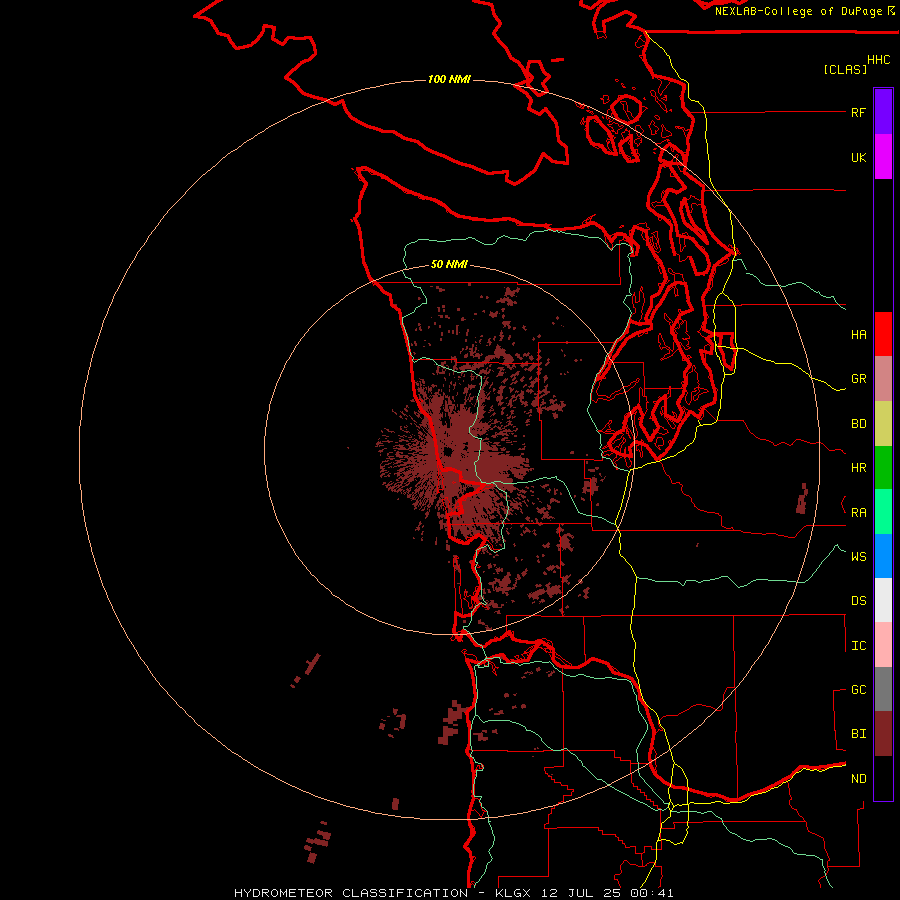Click the "50 NMI" range ring label
900x900 pixels.
point(449,264)
